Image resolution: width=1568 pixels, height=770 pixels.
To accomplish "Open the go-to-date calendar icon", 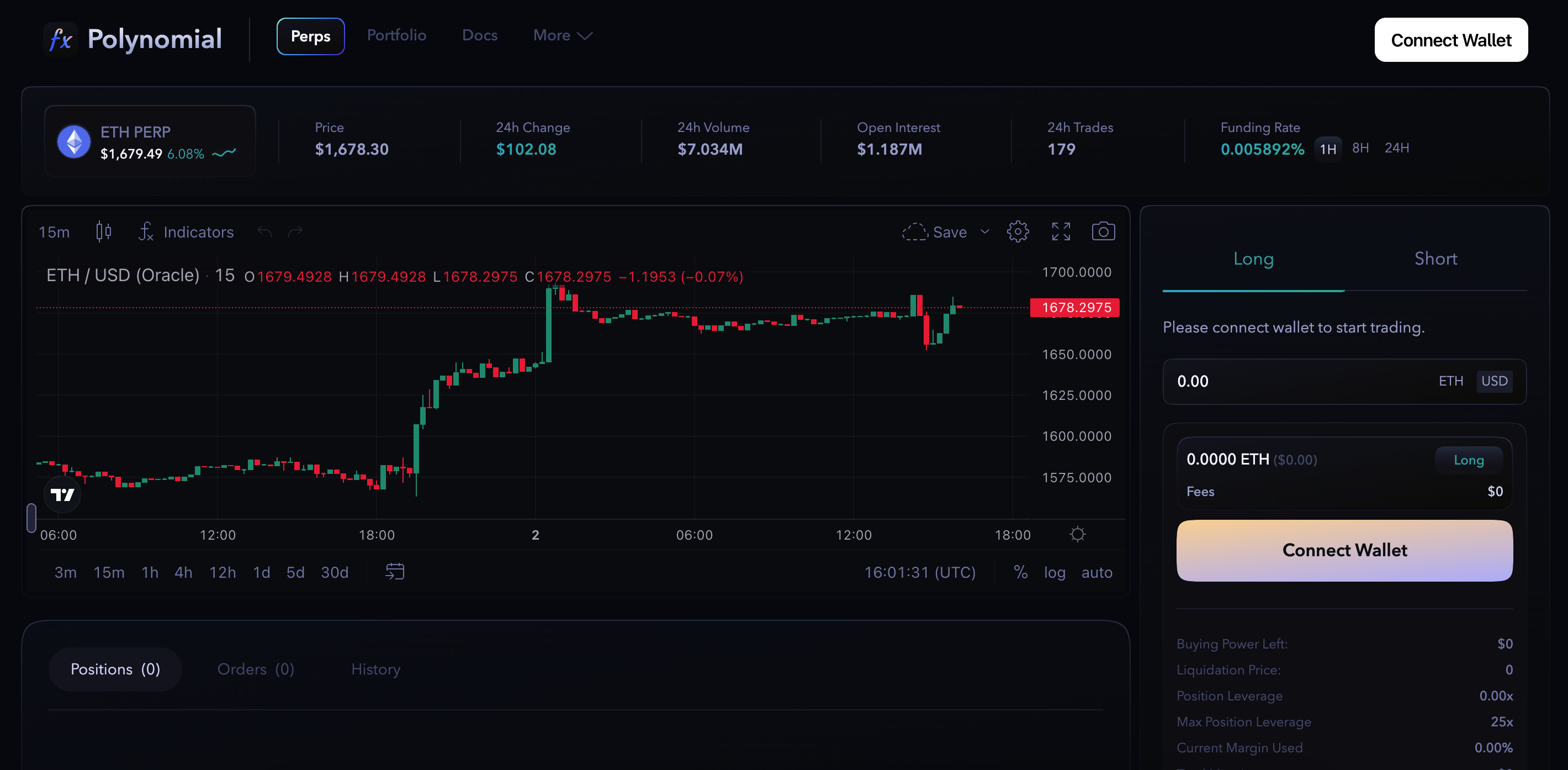I will pos(395,571).
